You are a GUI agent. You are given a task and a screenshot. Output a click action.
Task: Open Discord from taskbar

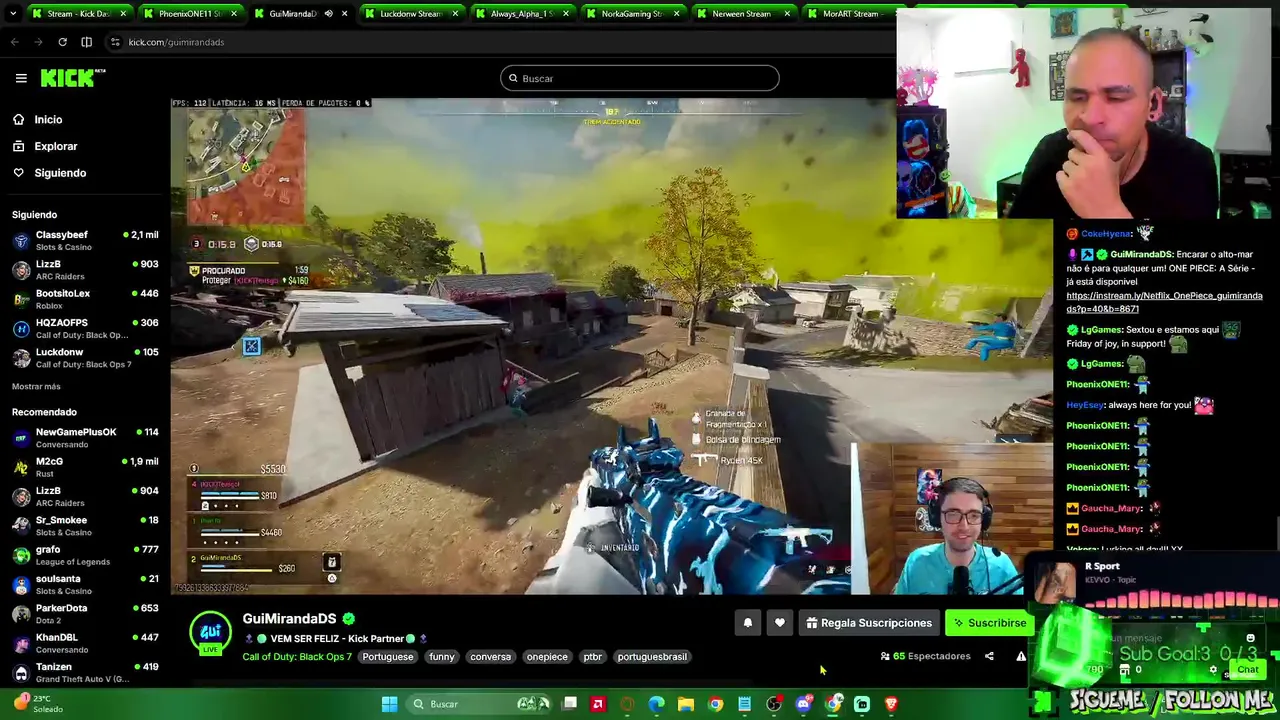(x=803, y=704)
